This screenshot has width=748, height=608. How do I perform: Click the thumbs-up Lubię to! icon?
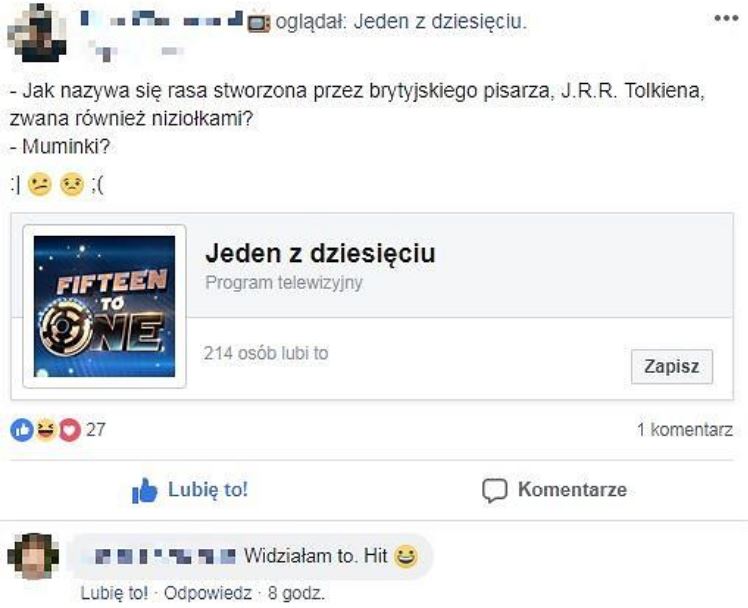(144, 490)
